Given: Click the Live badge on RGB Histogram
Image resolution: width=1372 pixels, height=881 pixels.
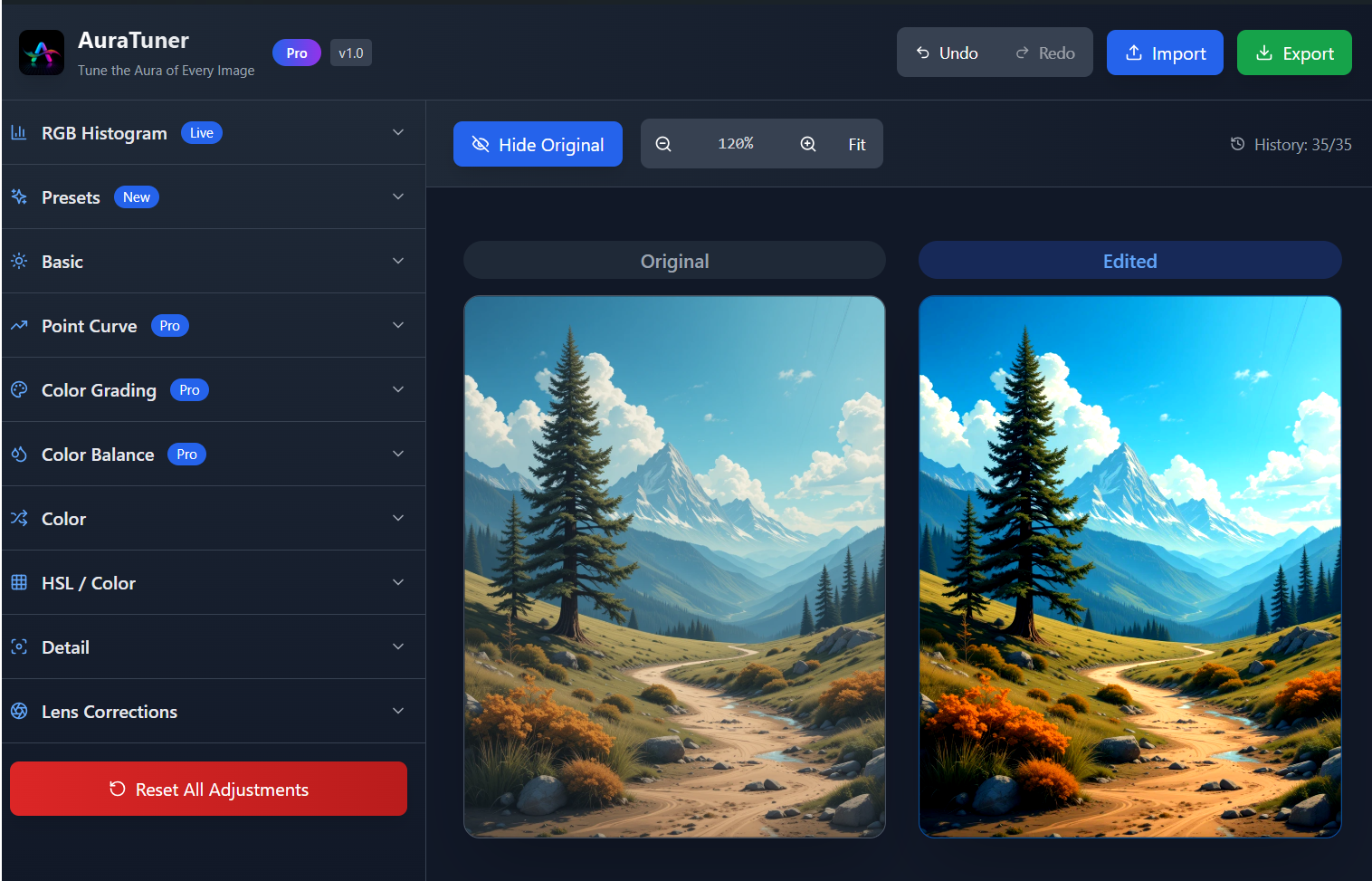Looking at the screenshot, I should pyautogui.click(x=202, y=132).
